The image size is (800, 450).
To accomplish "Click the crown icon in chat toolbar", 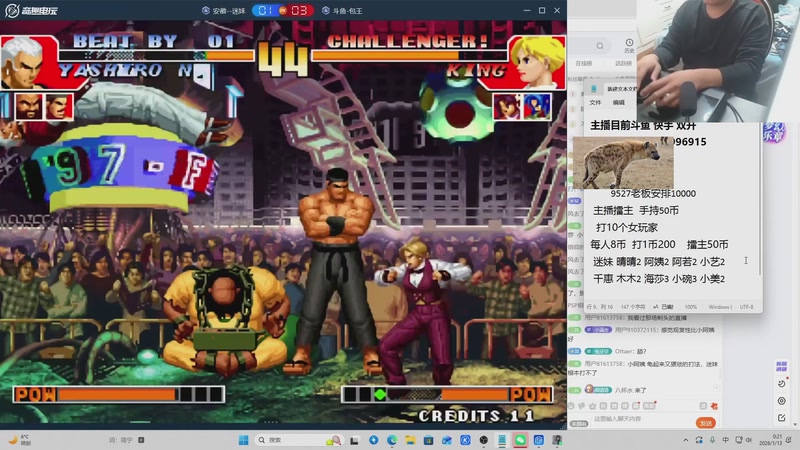I will pyautogui.click(x=592, y=406).
